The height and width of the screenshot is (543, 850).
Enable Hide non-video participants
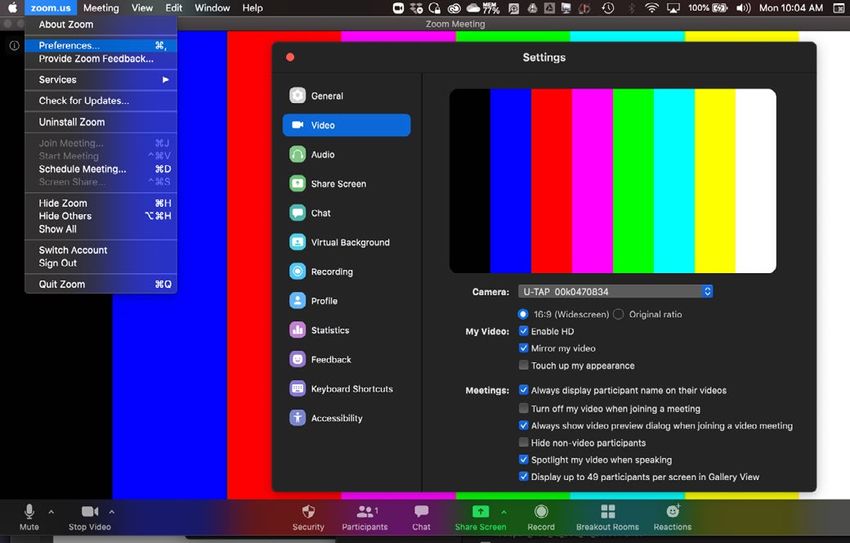click(524, 443)
